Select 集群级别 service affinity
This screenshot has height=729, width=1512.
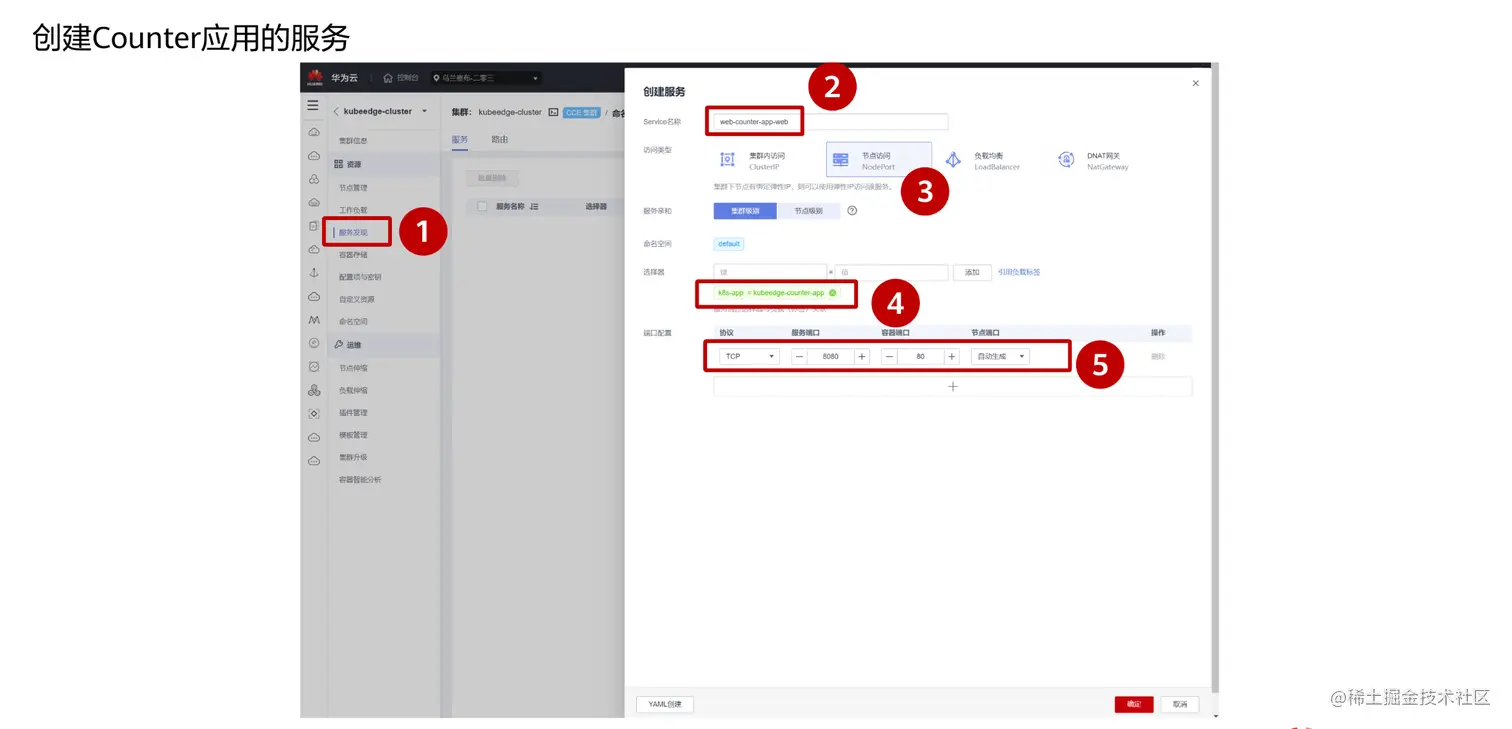[745, 211]
